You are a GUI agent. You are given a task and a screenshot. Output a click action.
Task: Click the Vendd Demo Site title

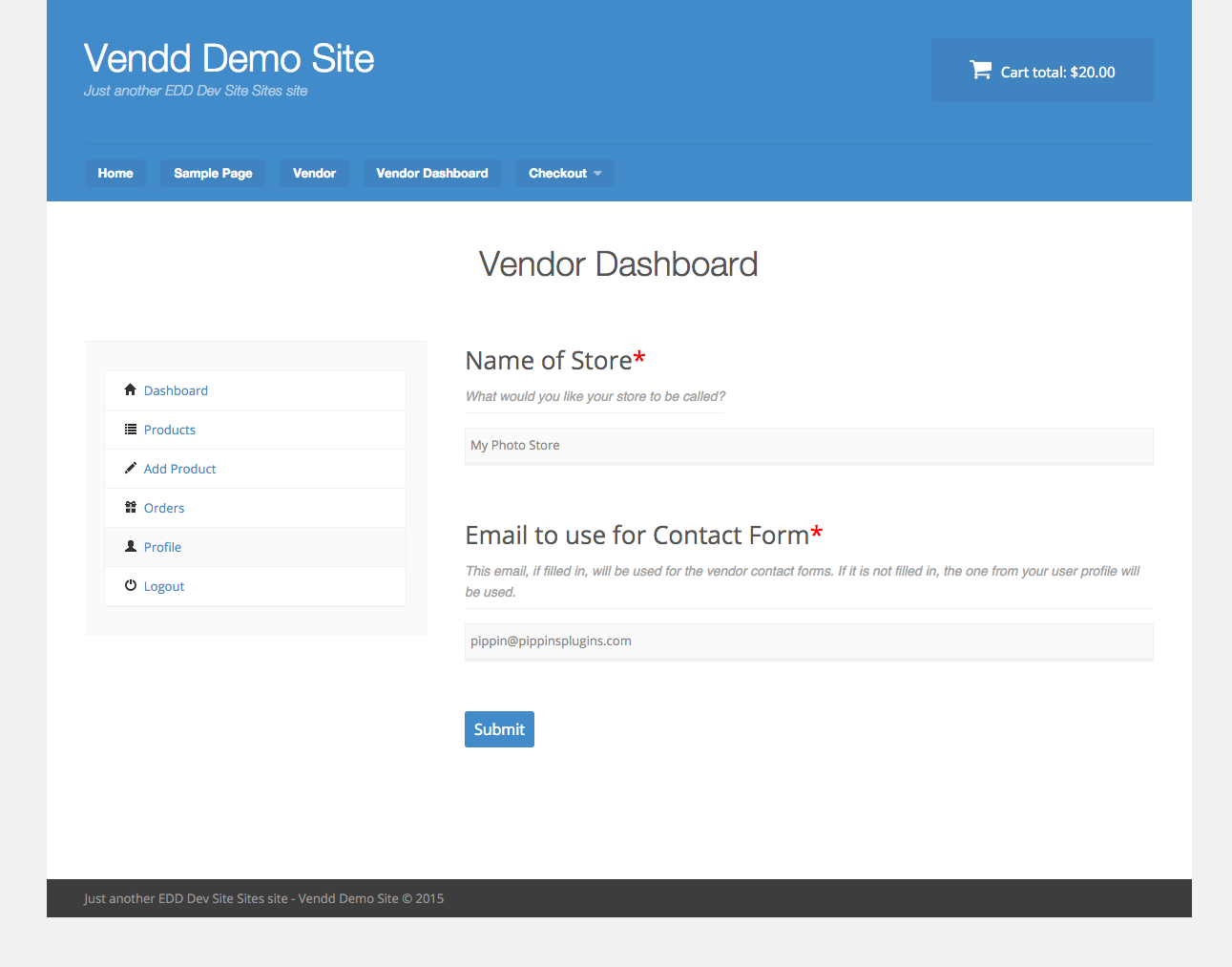pyautogui.click(x=228, y=58)
